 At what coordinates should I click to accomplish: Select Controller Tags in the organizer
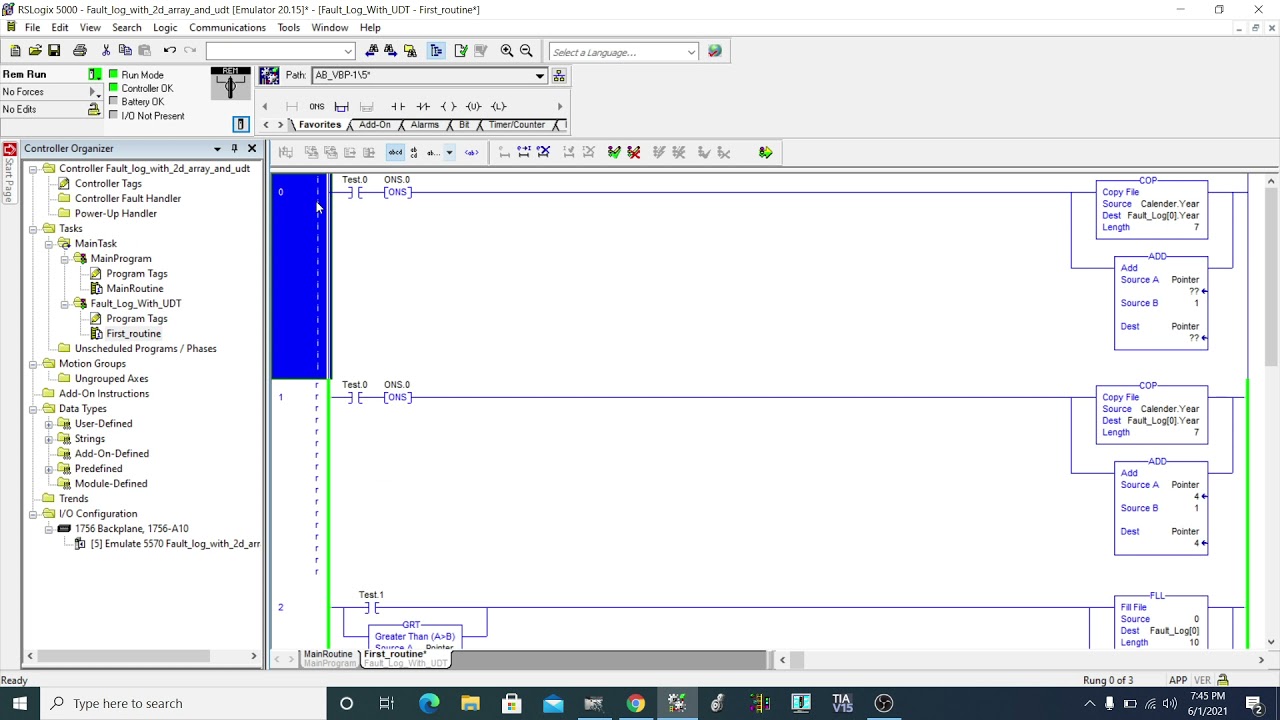108,184
